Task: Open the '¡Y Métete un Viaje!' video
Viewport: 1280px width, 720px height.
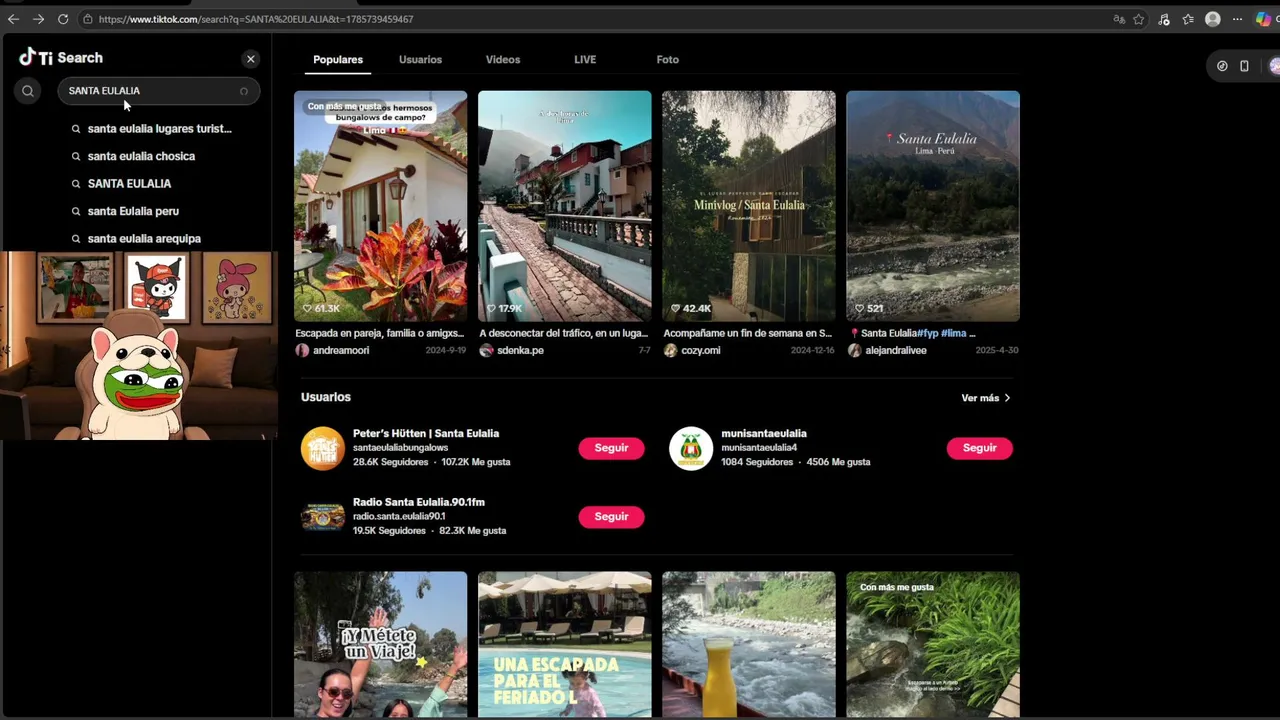Action: tap(380, 645)
